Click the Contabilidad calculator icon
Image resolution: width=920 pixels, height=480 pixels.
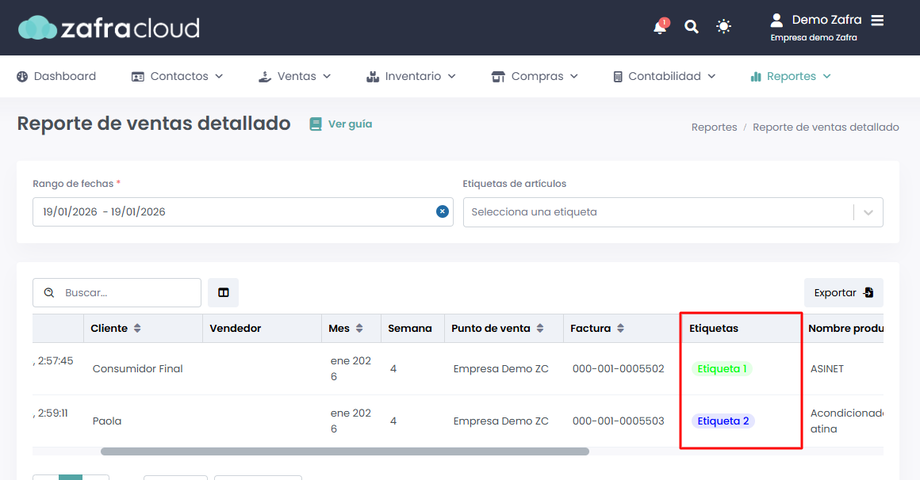618,77
